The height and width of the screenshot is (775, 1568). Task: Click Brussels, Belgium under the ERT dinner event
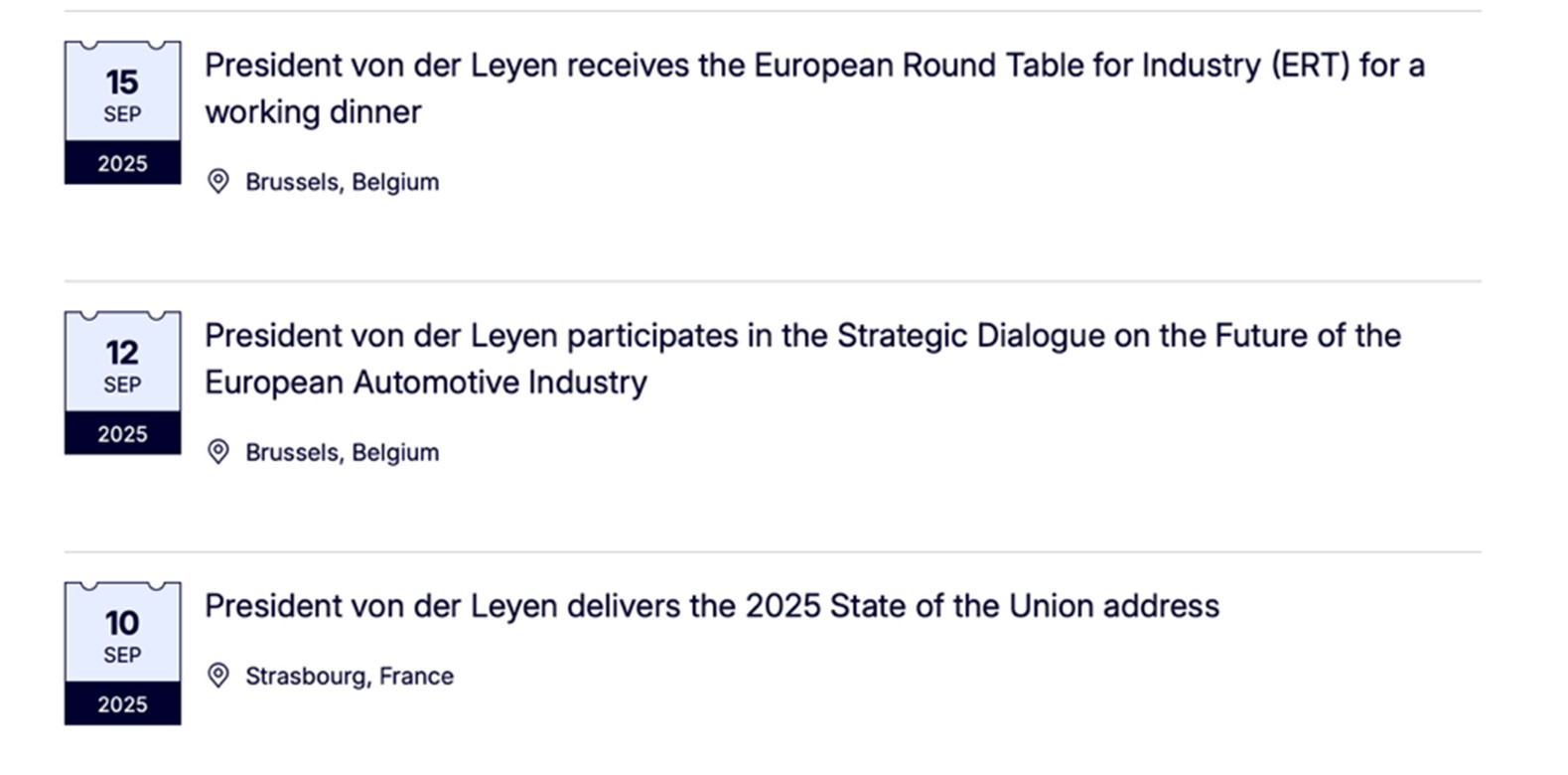[x=342, y=182]
